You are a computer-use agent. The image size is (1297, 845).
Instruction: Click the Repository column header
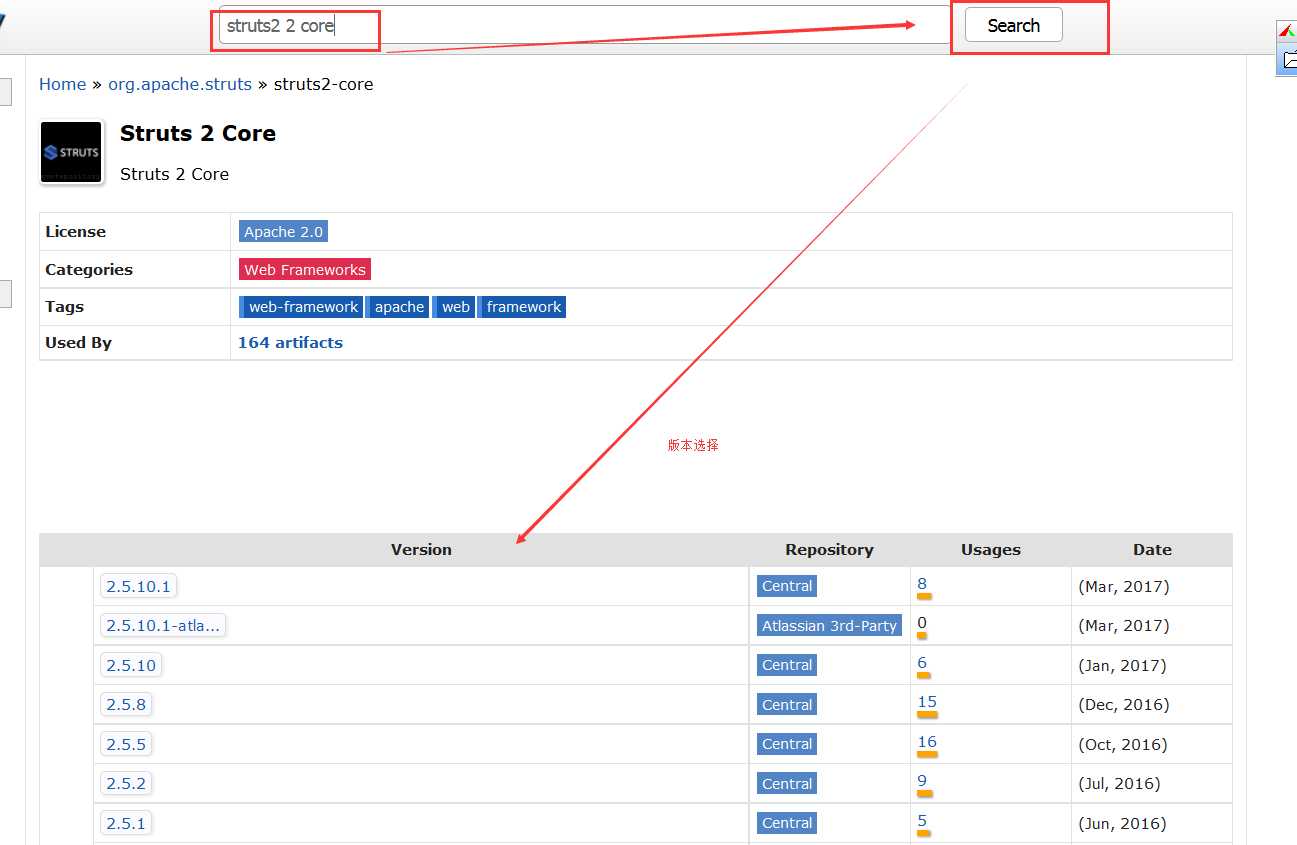[829, 549]
